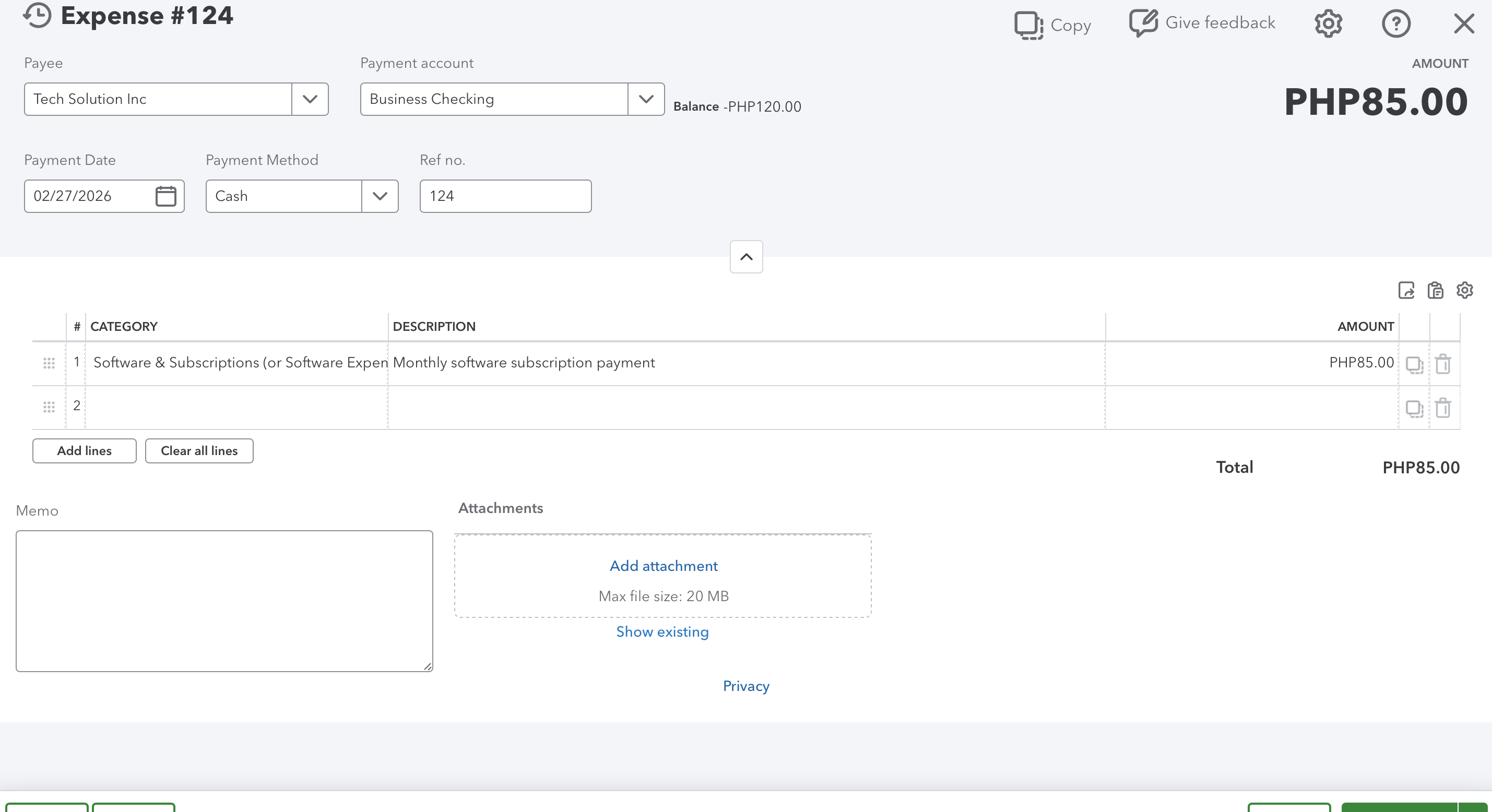
Task: Open the Payment Date calendar picker
Action: [165, 196]
